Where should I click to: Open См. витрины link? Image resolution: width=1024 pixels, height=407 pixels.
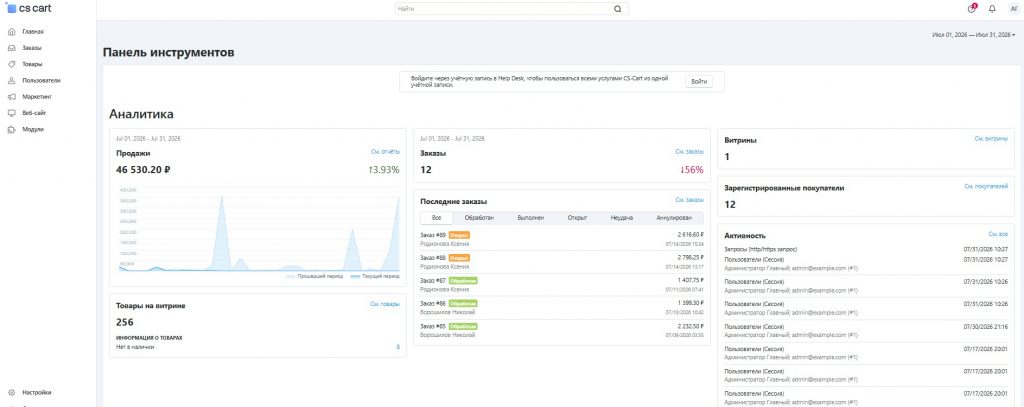tap(991, 138)
